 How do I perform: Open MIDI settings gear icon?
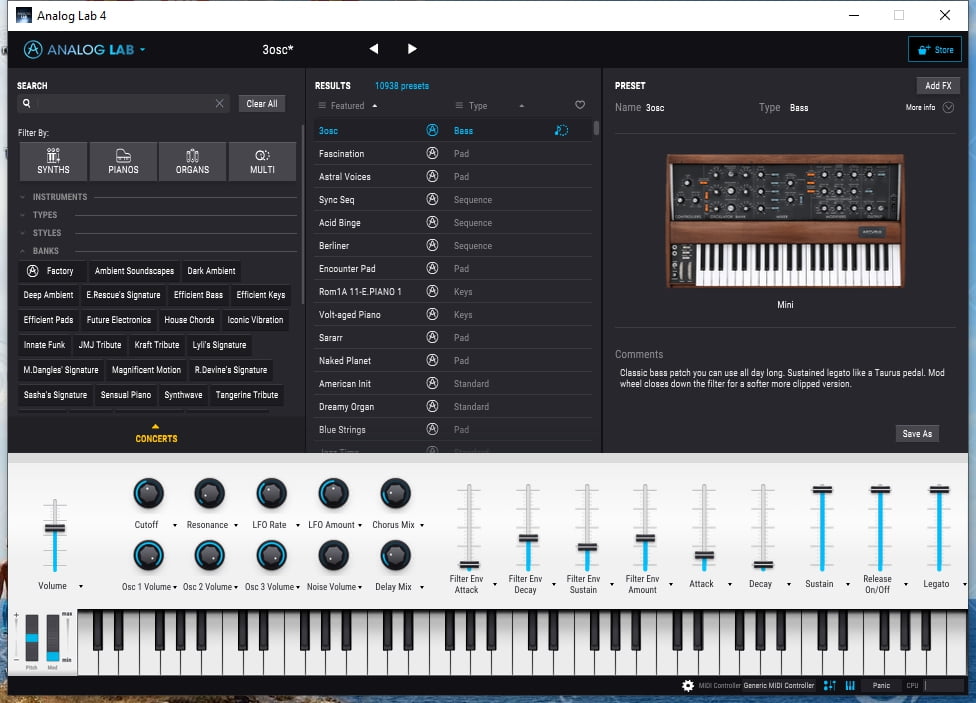click(688, 686)
